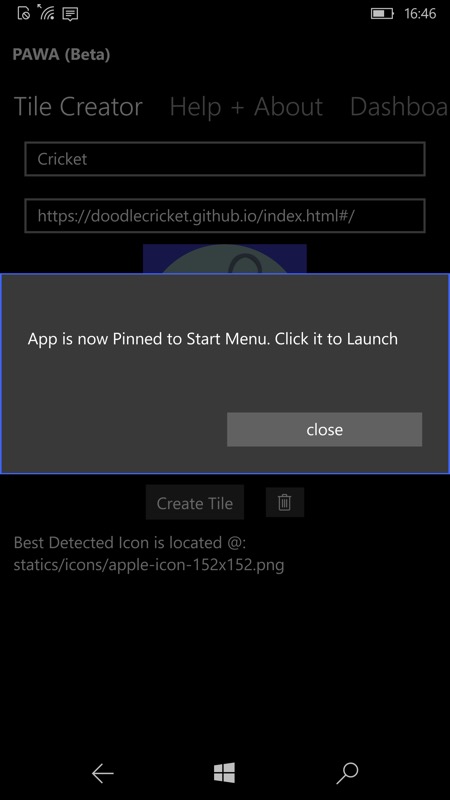The width and height of the screenshot is (450, 800).
Task: Tap the Pinned to Start Menu message
Action: point(213,339)
